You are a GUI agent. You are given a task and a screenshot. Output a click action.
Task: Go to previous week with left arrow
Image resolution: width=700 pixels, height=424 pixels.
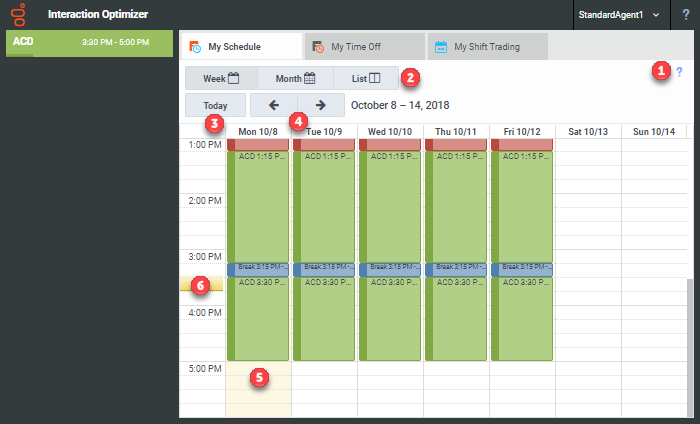coord(274,105)
